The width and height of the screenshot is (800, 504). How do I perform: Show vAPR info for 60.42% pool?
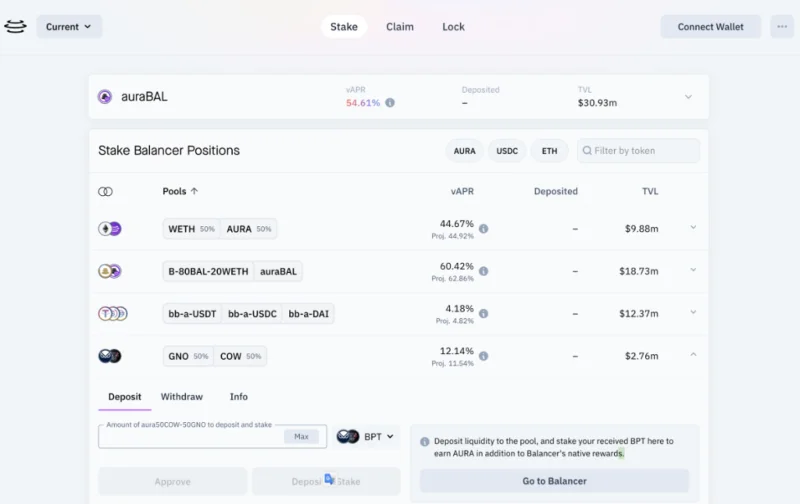(x=484, y=271)
